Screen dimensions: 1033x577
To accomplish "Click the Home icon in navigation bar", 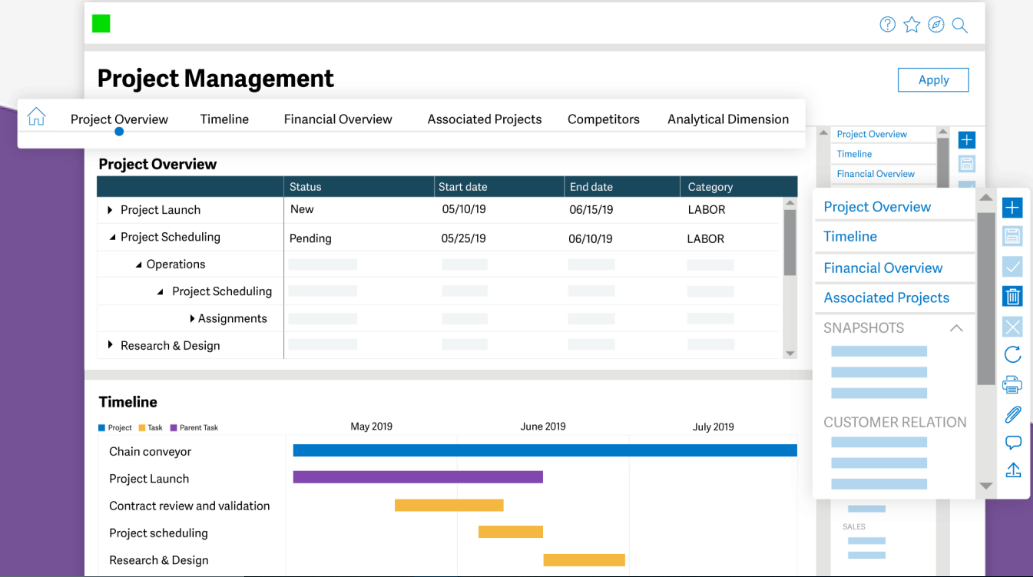I will click(36, 117).
